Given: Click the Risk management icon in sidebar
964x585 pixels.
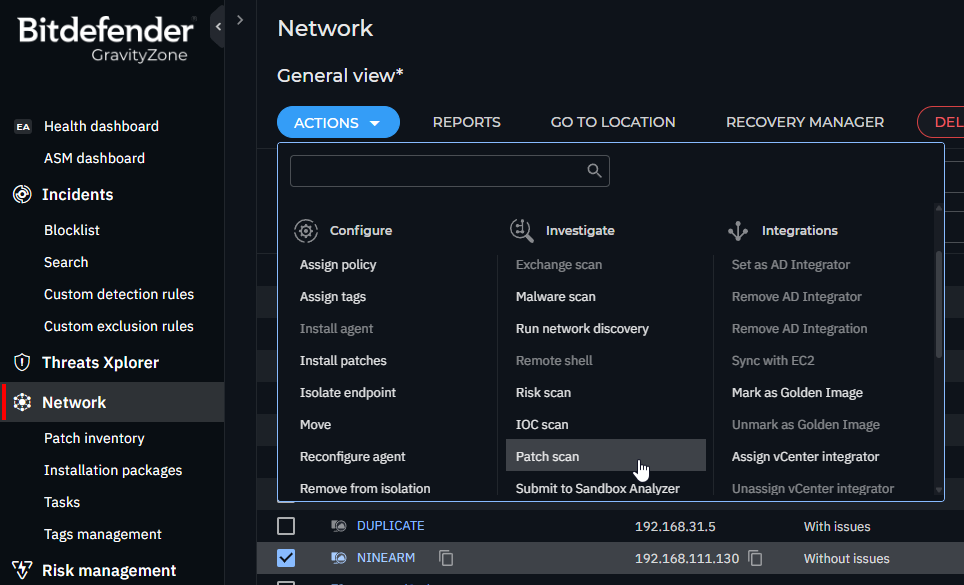Looking at the screenshot, I should 22,571.
